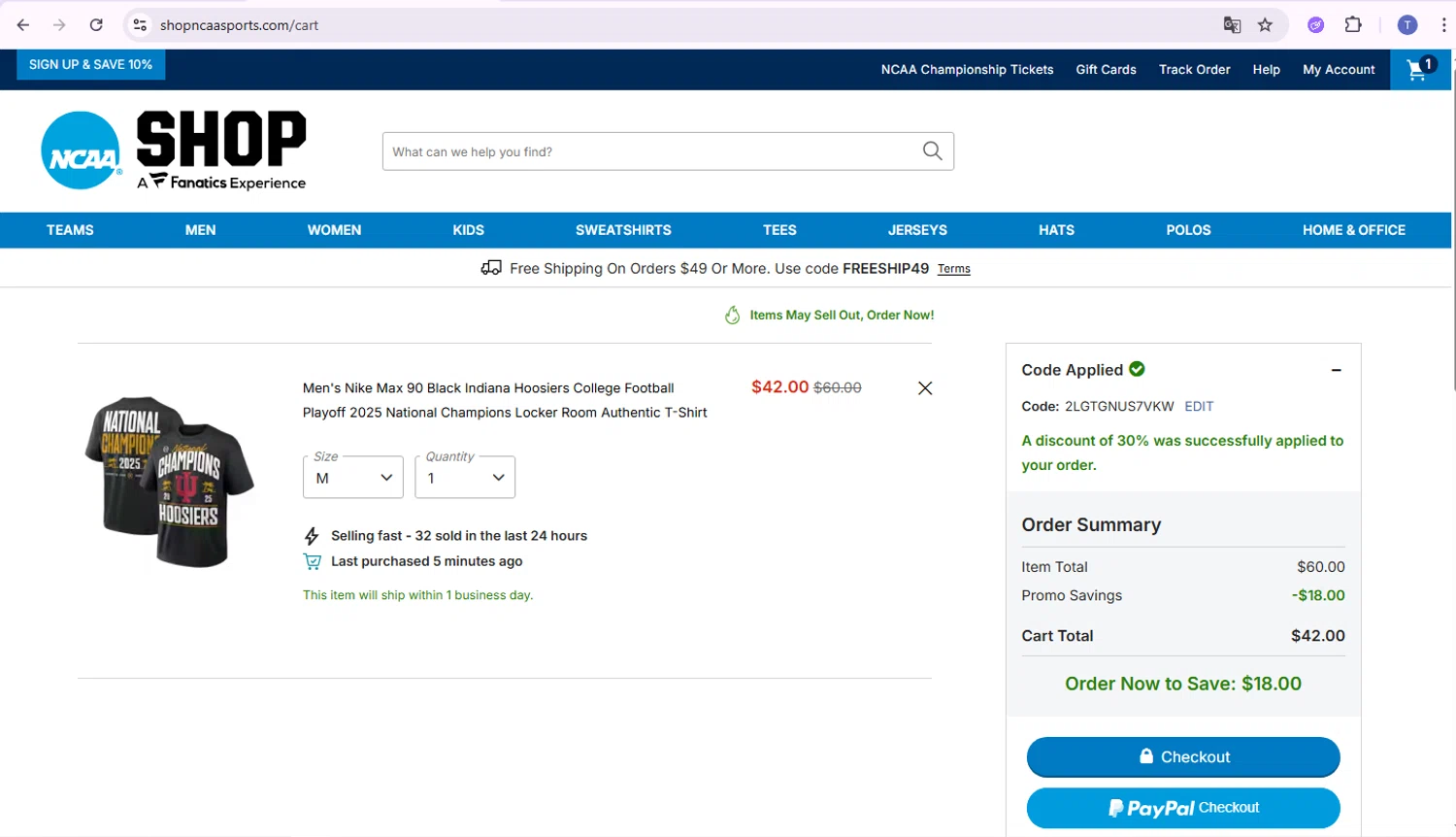
Task: Open the Men's Nike Indiana Hoosiers T-Shirt title
Action: point(505,400)
